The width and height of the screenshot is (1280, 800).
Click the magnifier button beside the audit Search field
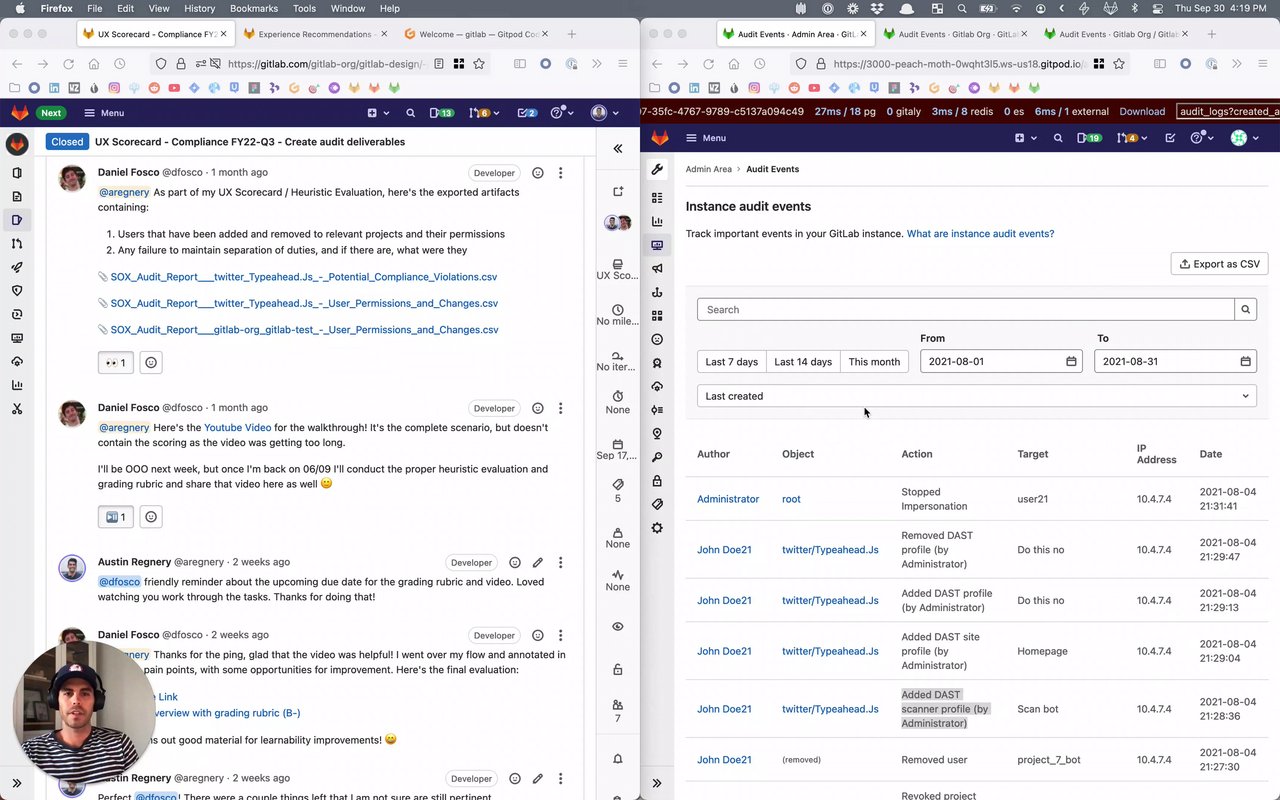(1245, 310)
